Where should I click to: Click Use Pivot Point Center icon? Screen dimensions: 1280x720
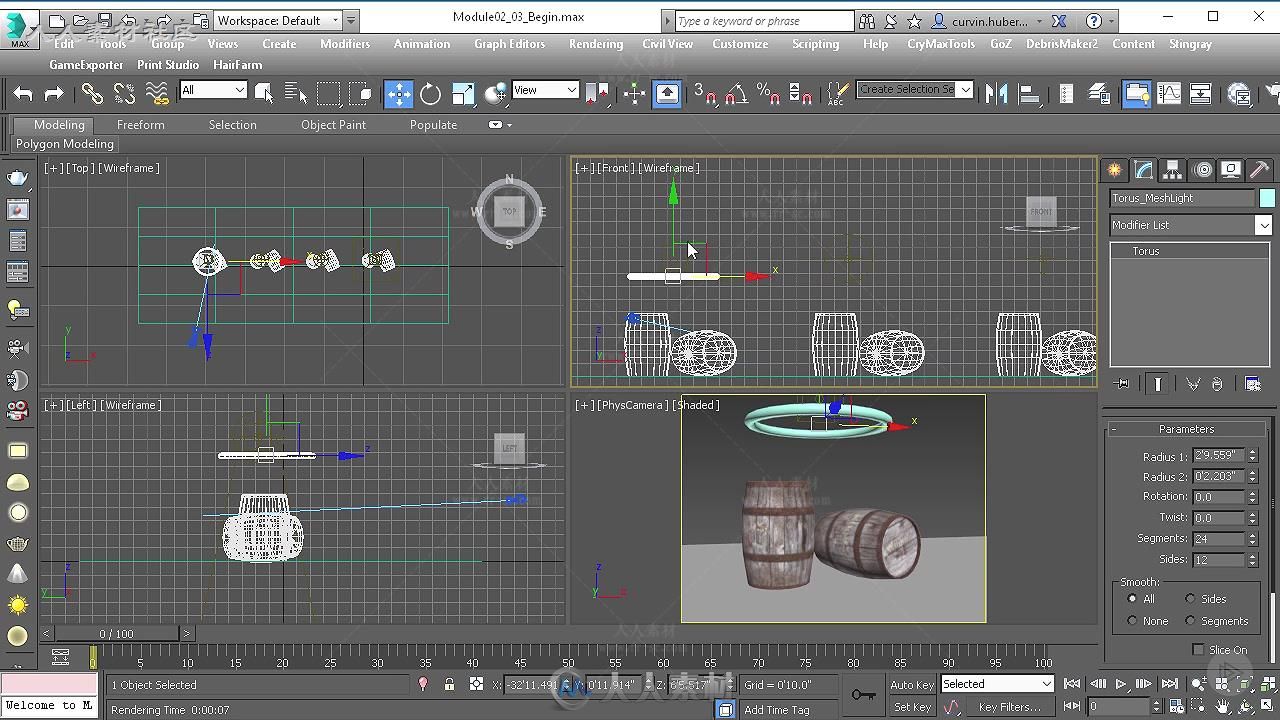(x=597, y=94)
